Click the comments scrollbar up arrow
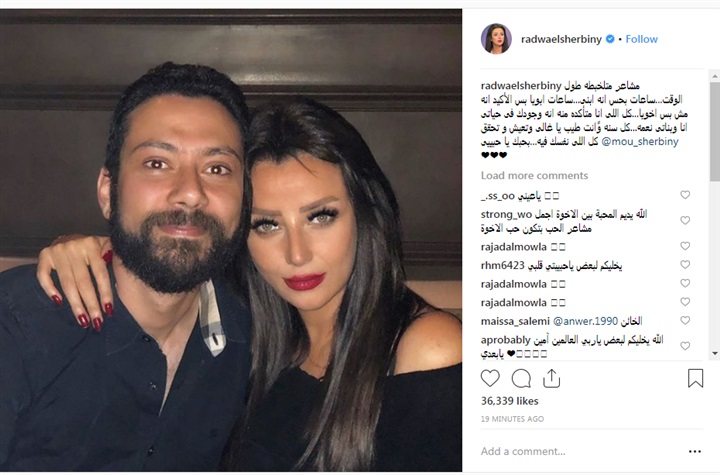720x475 pixels. [x=714, y=75]
